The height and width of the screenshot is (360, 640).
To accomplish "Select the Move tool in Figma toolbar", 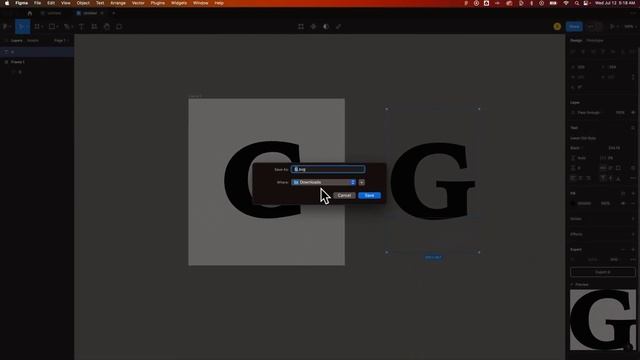I will point(22,27).
